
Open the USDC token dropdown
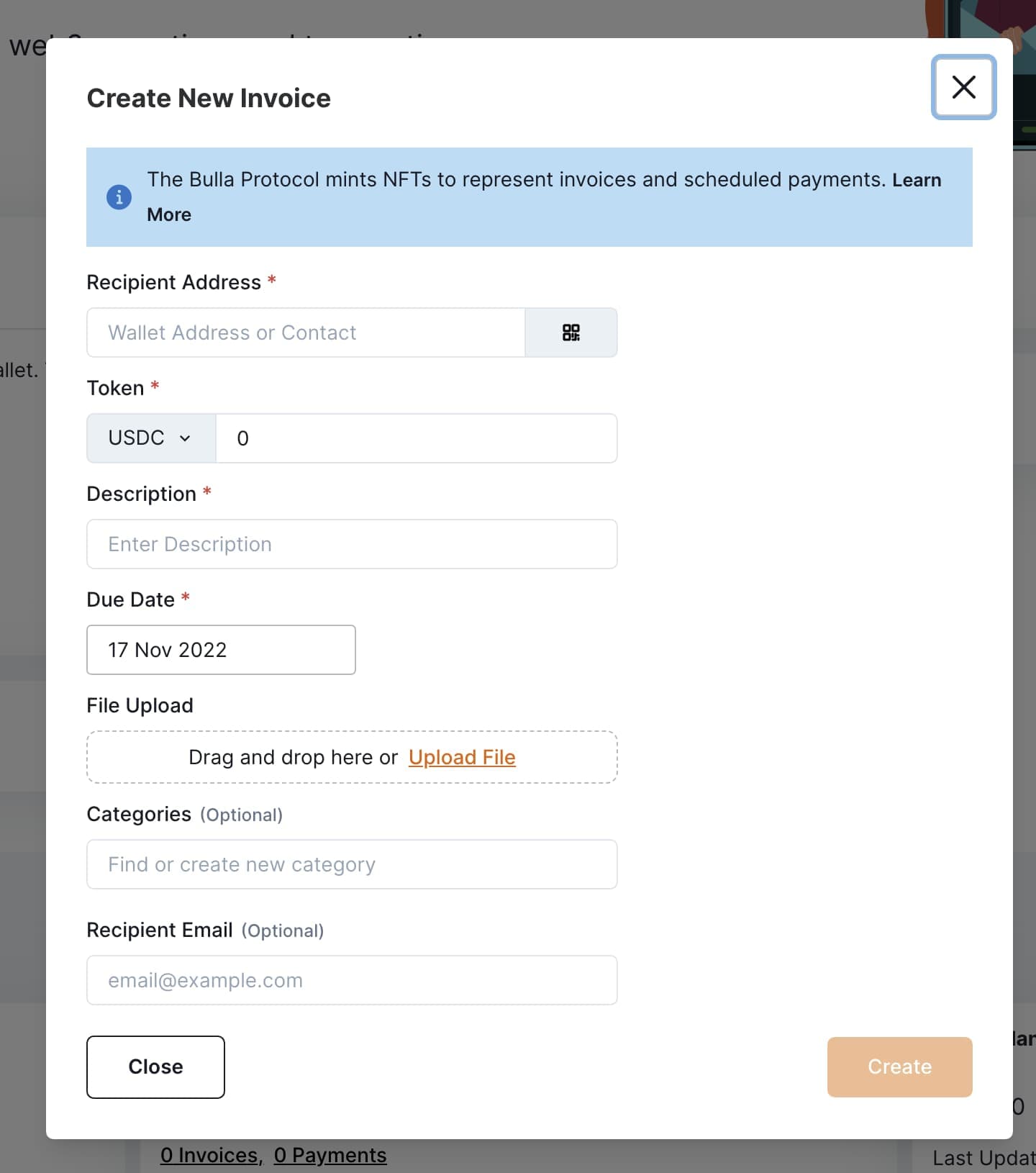point(150,438)
